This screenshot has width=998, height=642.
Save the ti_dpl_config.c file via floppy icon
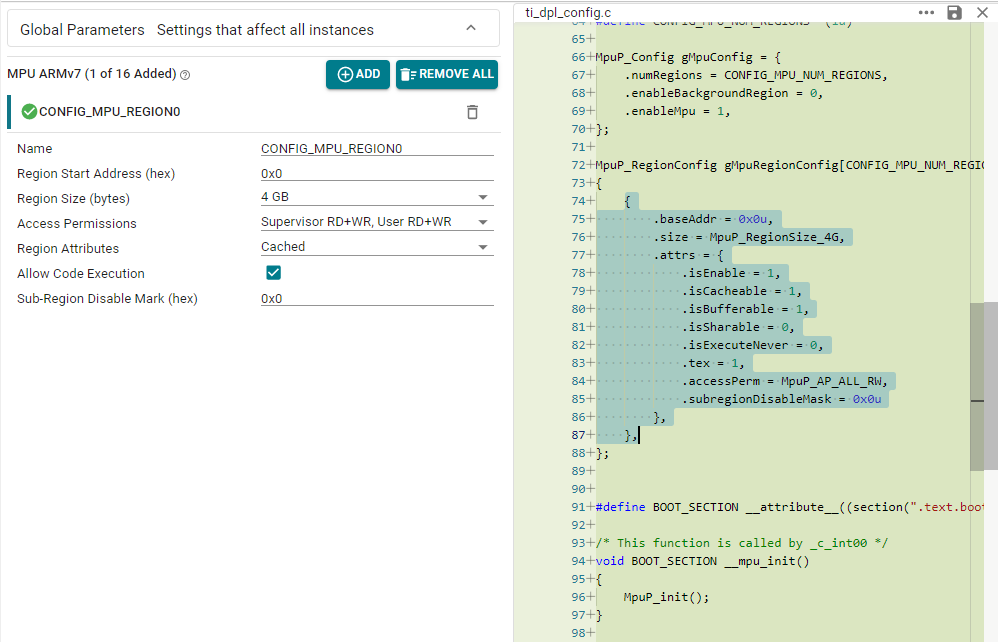point(954,12)
